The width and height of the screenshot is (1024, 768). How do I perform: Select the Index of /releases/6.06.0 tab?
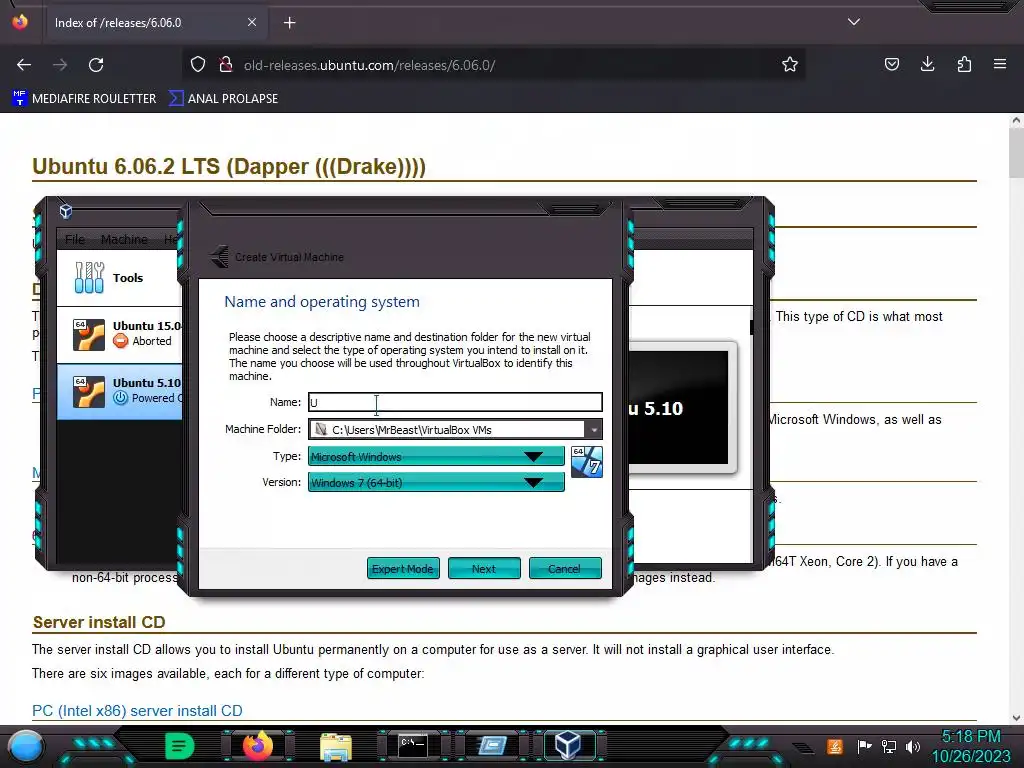pyautogui.click(x=155, y=23)
